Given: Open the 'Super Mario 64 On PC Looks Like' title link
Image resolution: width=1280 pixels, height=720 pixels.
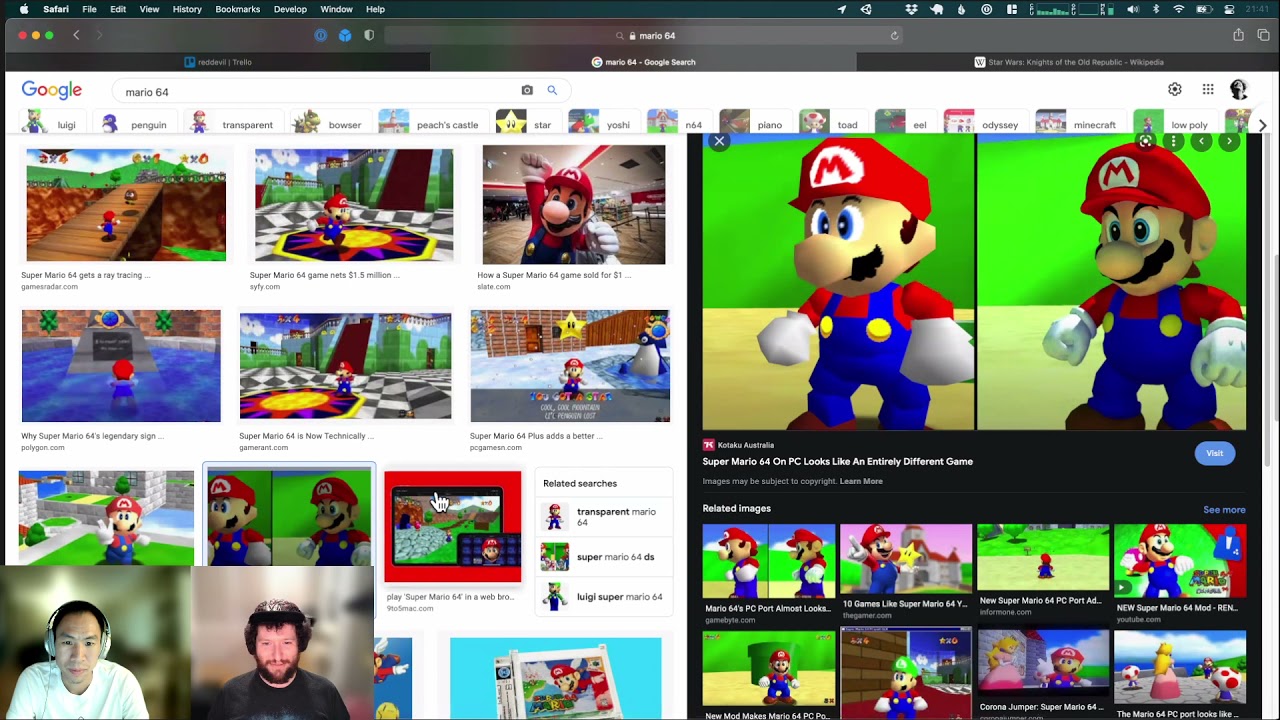Looking at the screenshot, I should [x=838, y=461].
